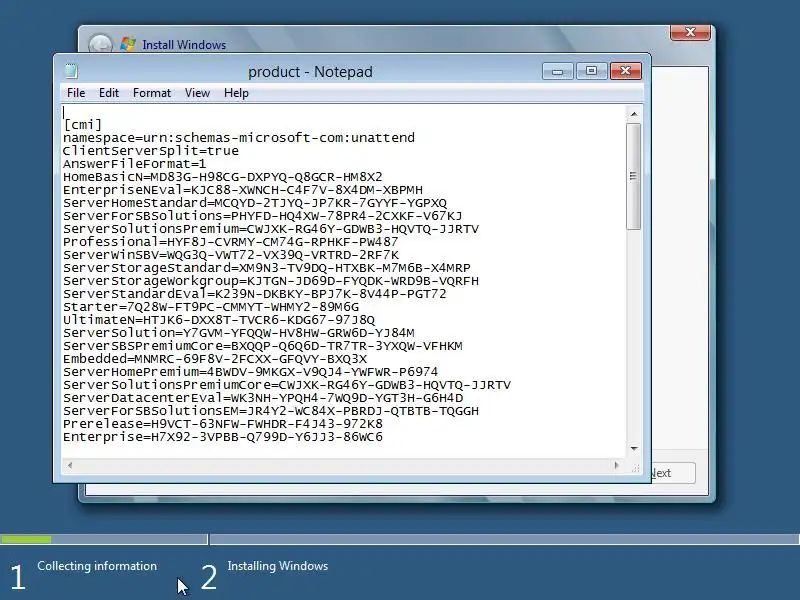Click the HomeBasicN key line

[x=222, y=177]
